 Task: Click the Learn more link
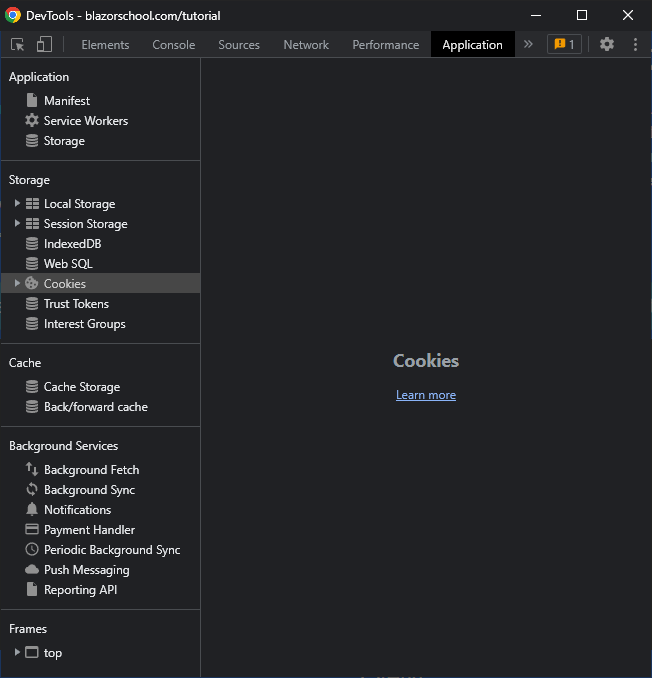tap(426, 395)
